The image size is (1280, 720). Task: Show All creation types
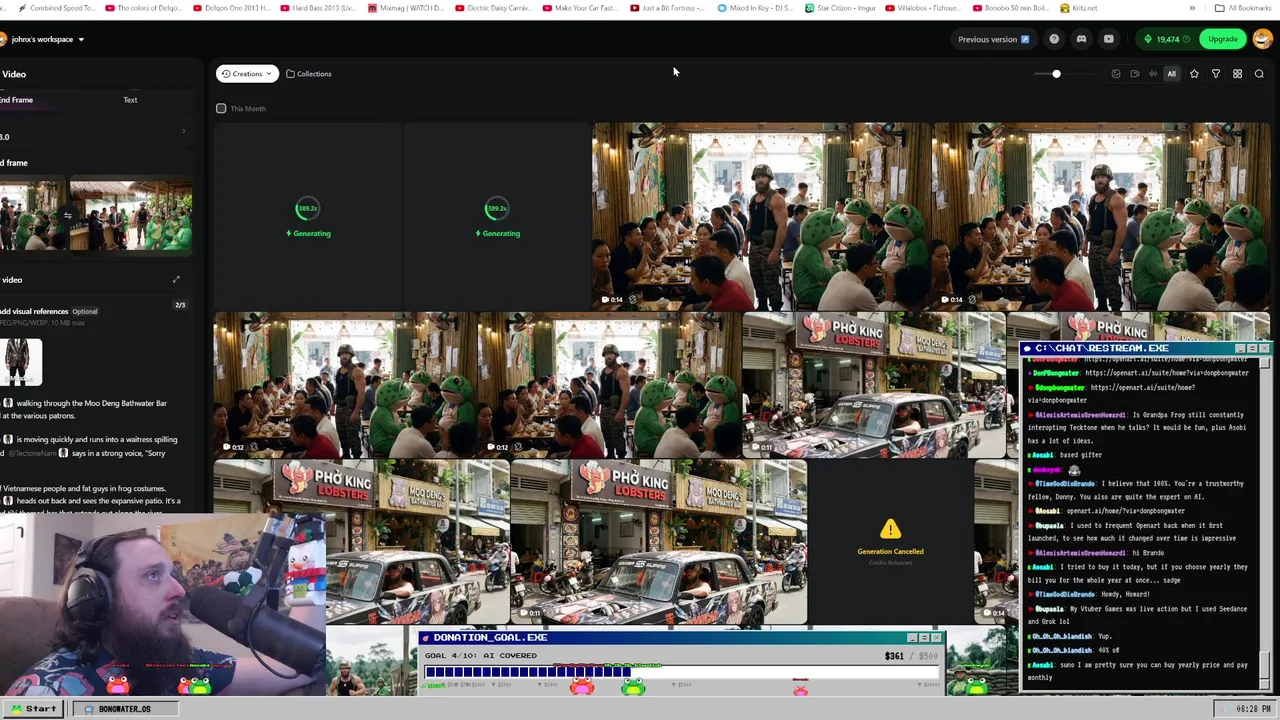click(1171, 74)
